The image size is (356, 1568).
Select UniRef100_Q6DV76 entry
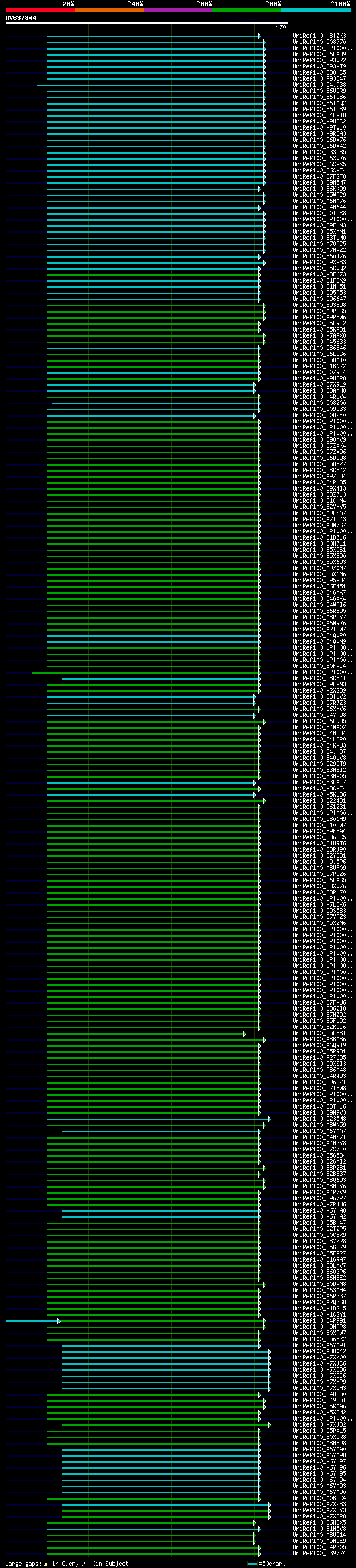pos(319,140)
